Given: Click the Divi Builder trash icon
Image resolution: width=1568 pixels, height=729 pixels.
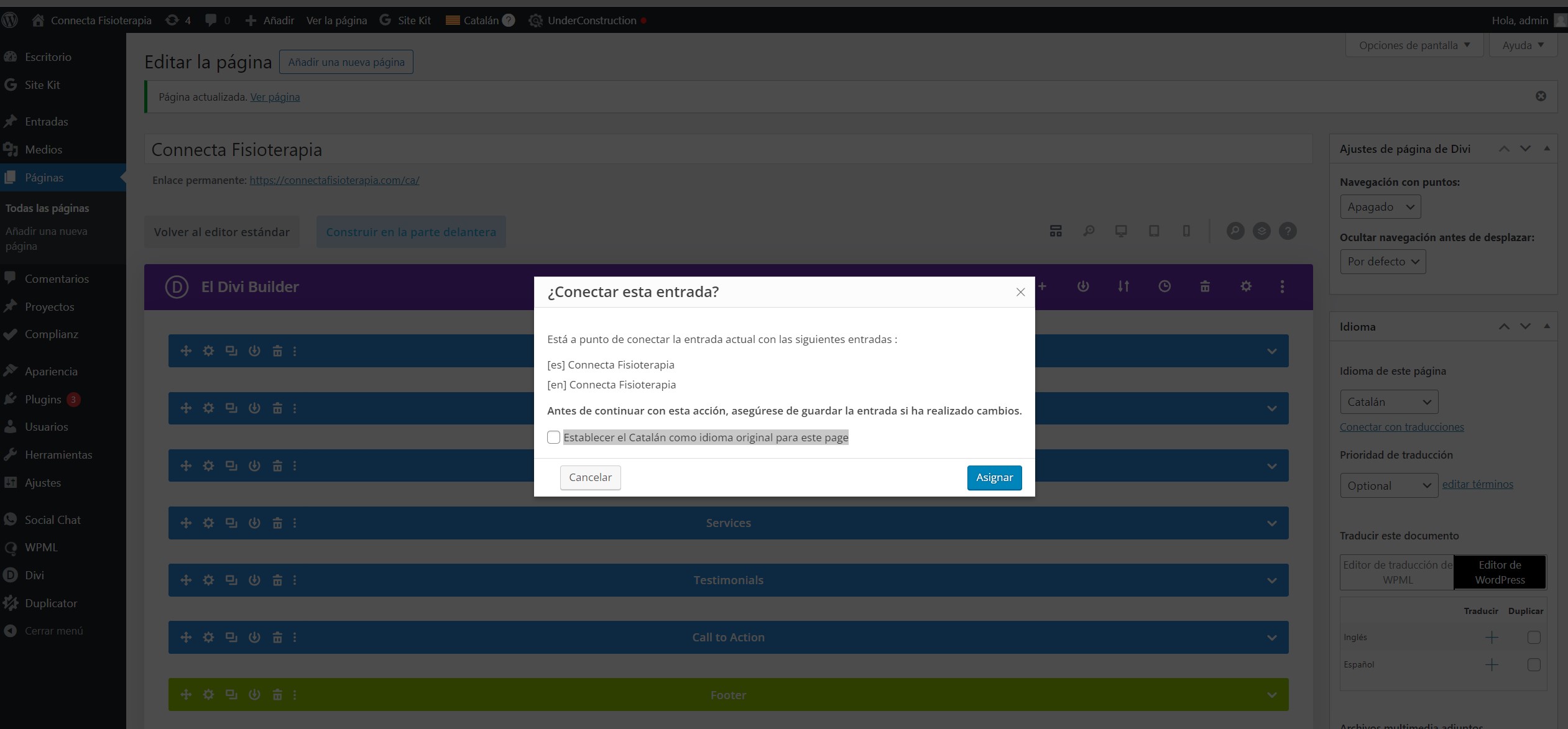Looking at the screenshot, I should (1205, 287).
